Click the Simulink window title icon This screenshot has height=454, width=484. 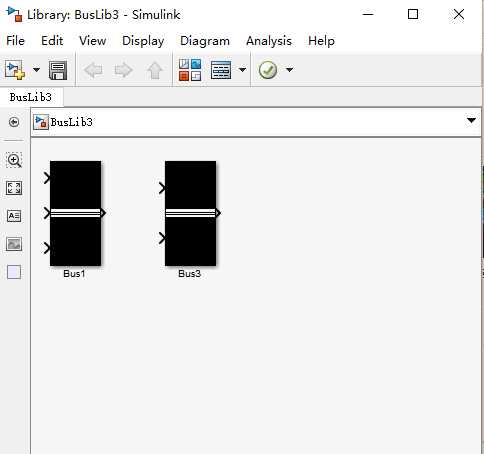pos(15,14)
